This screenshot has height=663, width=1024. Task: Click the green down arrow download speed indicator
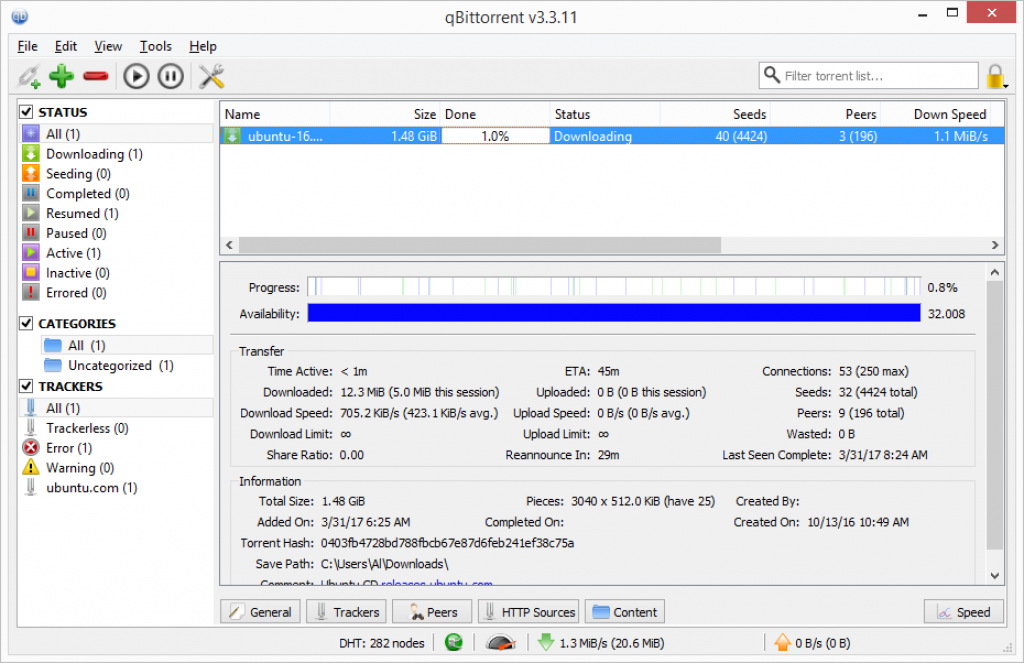pyautogui.click(x=545, y=643)
